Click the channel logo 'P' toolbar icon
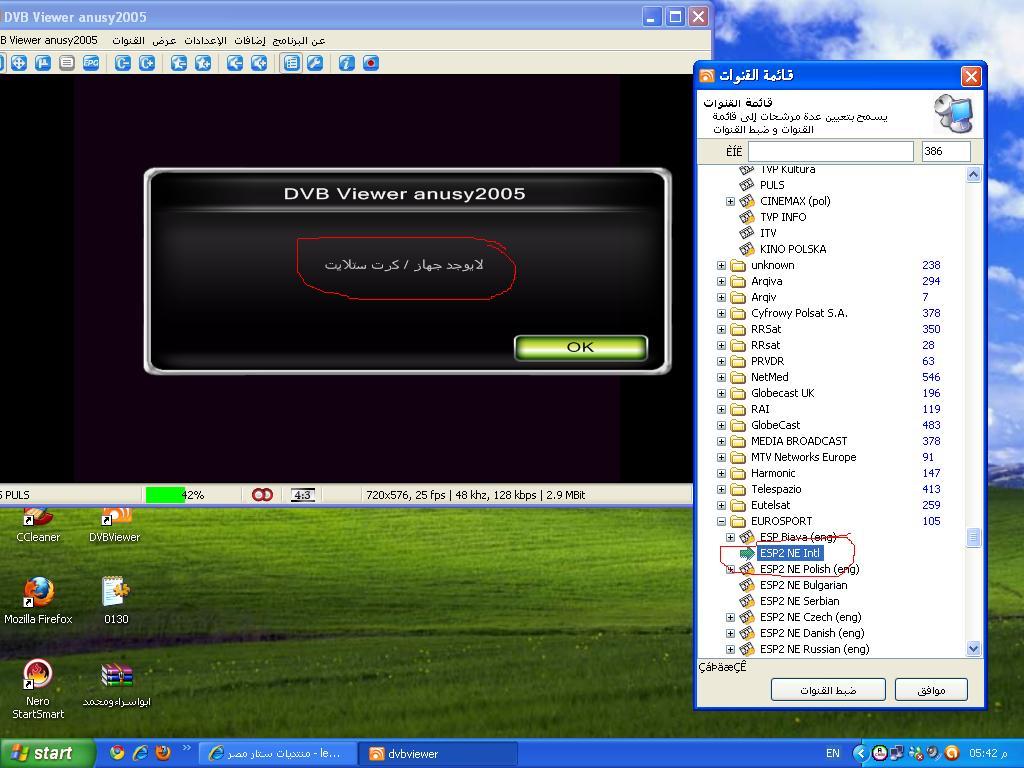The height and width of the screenshot is (768, 1024). point(43,63)
